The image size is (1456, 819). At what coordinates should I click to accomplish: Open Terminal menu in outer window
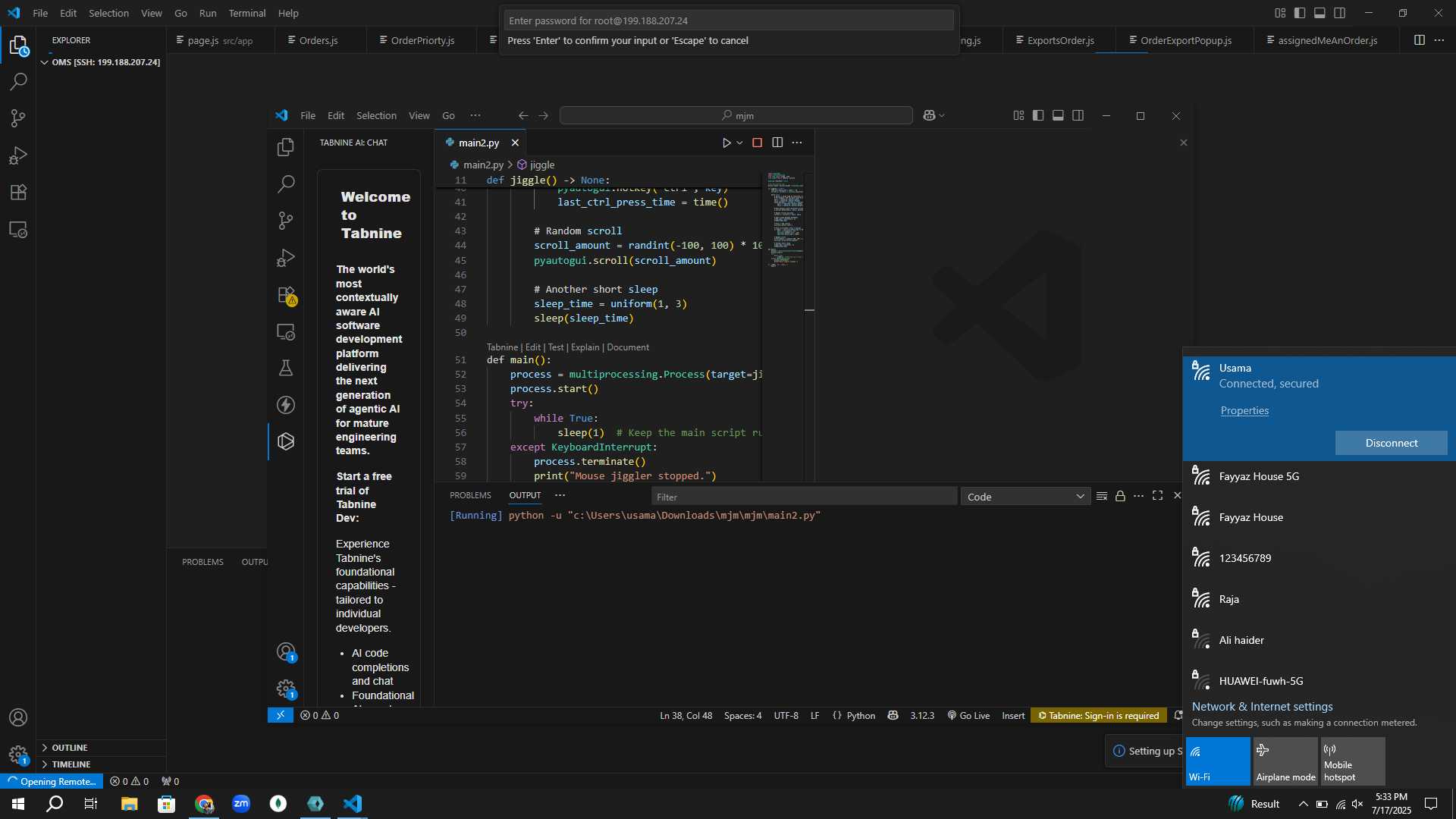(247, 13)
